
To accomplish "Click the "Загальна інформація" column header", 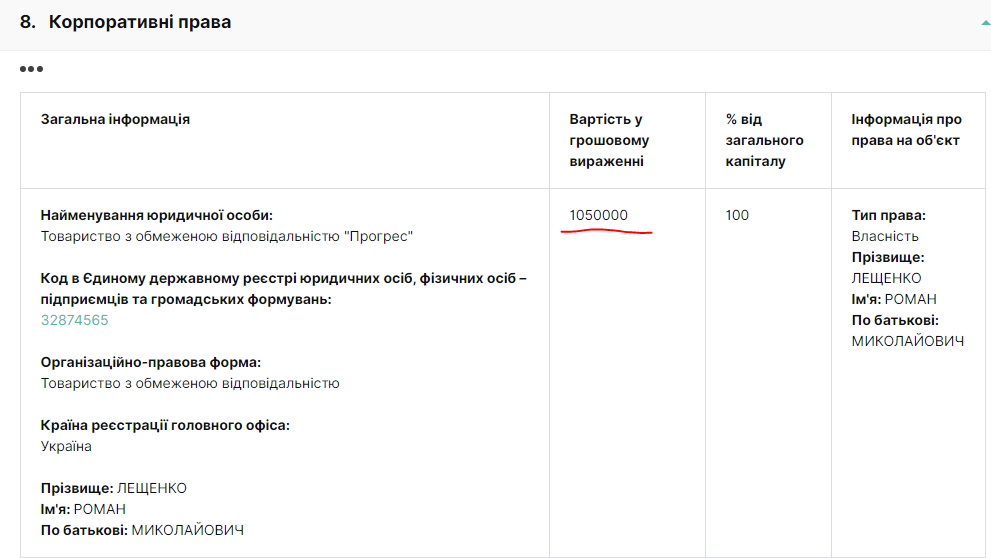I will (x=115, y=119).
